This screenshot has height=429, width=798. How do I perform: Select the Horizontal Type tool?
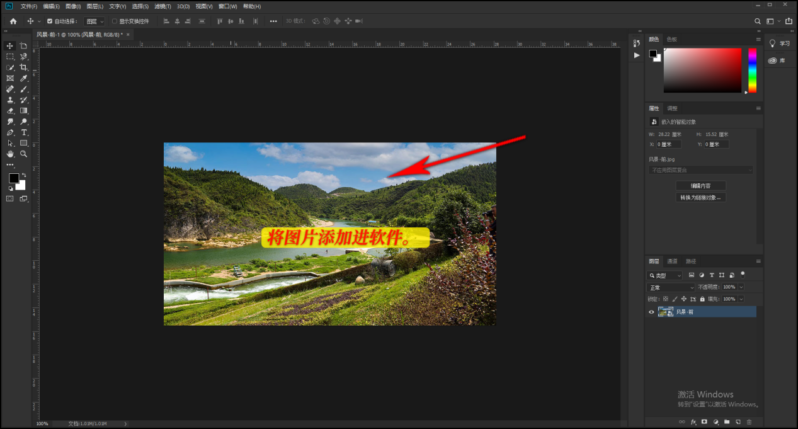[x=23, y=132]
